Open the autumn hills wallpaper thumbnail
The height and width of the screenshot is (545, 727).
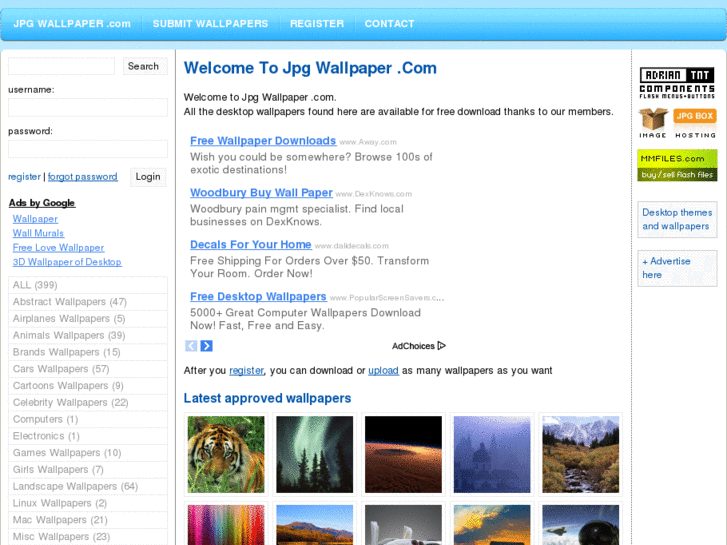pos(314,525)
